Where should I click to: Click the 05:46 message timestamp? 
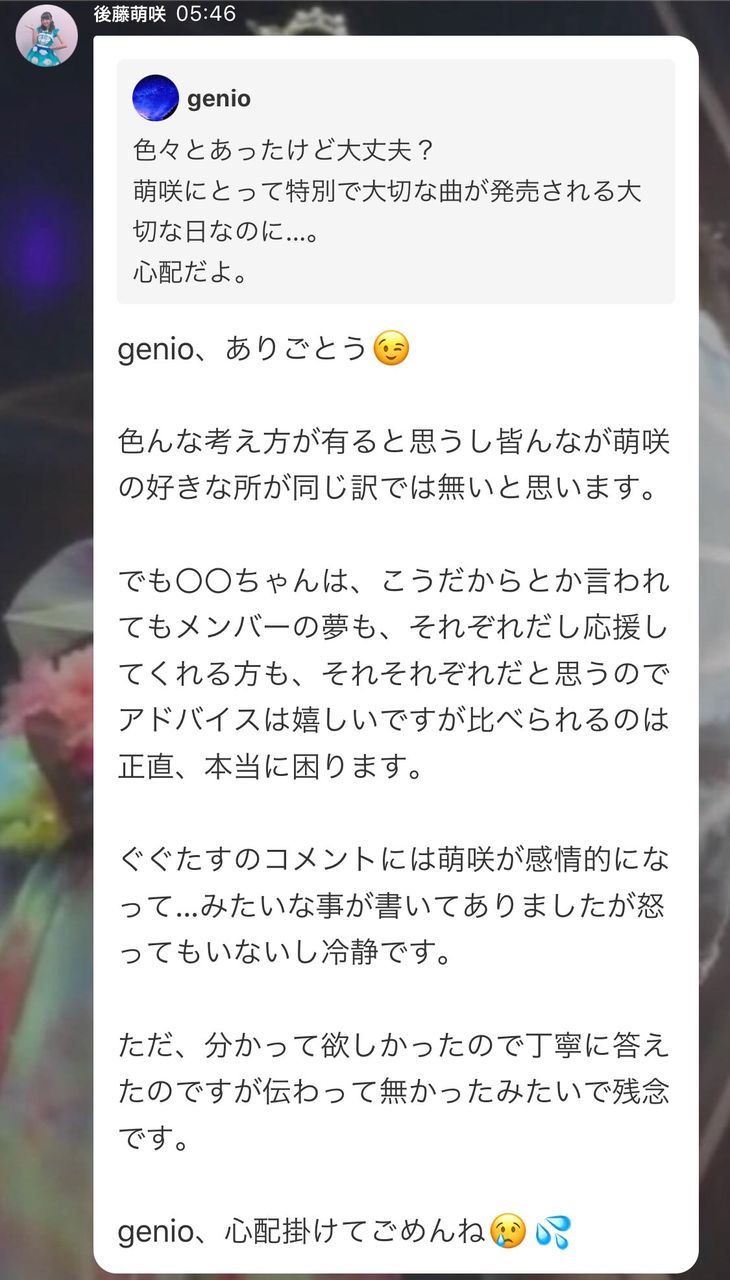click(x=205, y=14)
